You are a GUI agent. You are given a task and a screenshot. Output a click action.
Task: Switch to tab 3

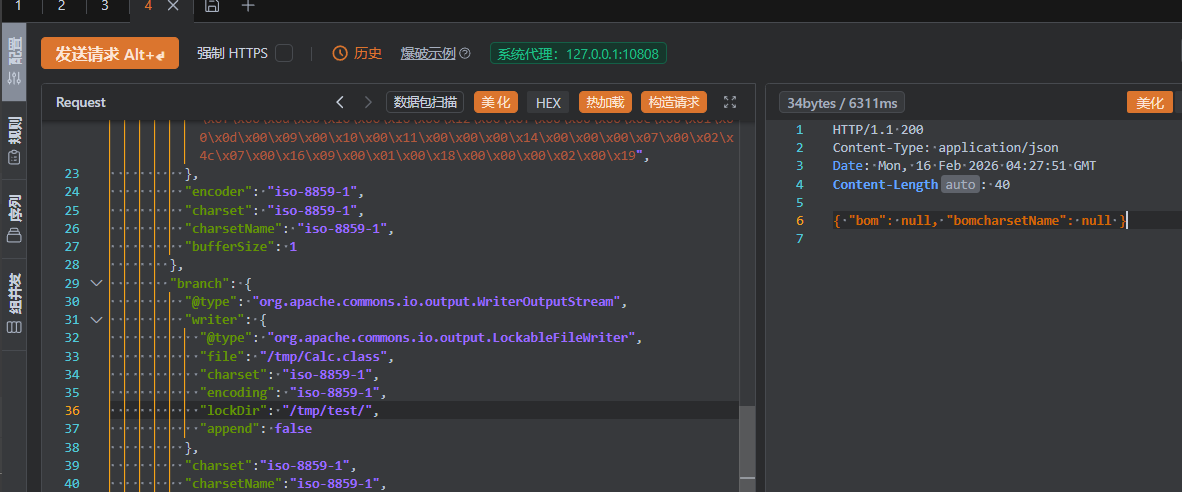pos(105,6)
